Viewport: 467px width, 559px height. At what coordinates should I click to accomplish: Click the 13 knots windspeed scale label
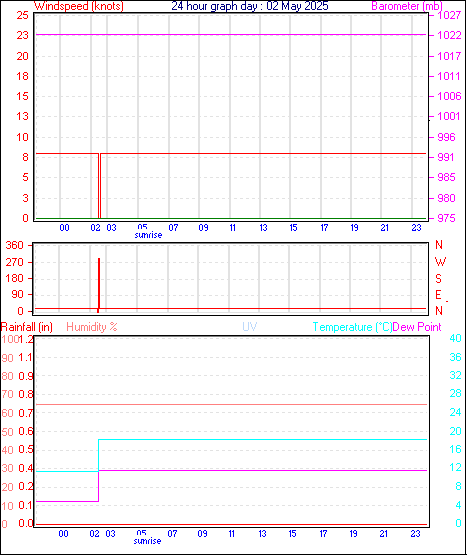(x=22, y=116)
